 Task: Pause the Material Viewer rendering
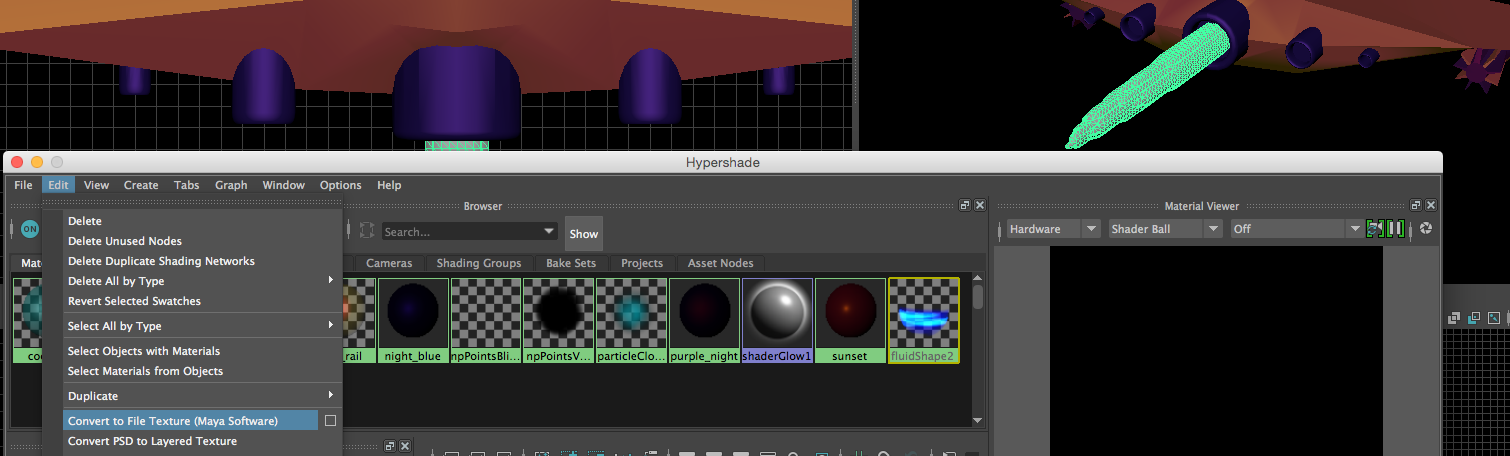pyautogui.click(x=1396, y=229)
